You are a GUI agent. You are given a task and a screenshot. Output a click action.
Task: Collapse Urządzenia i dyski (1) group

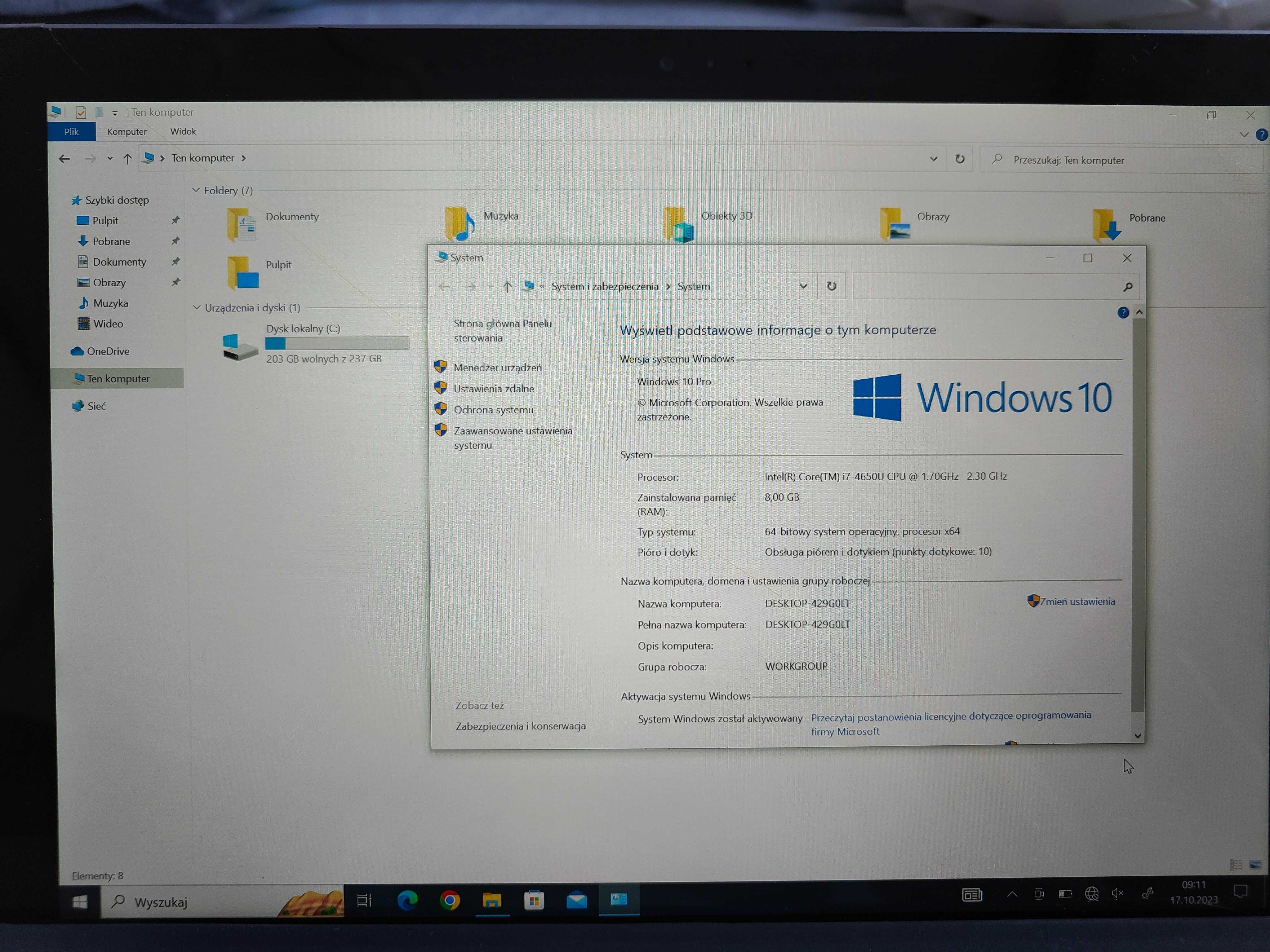(x=196, y=308)
